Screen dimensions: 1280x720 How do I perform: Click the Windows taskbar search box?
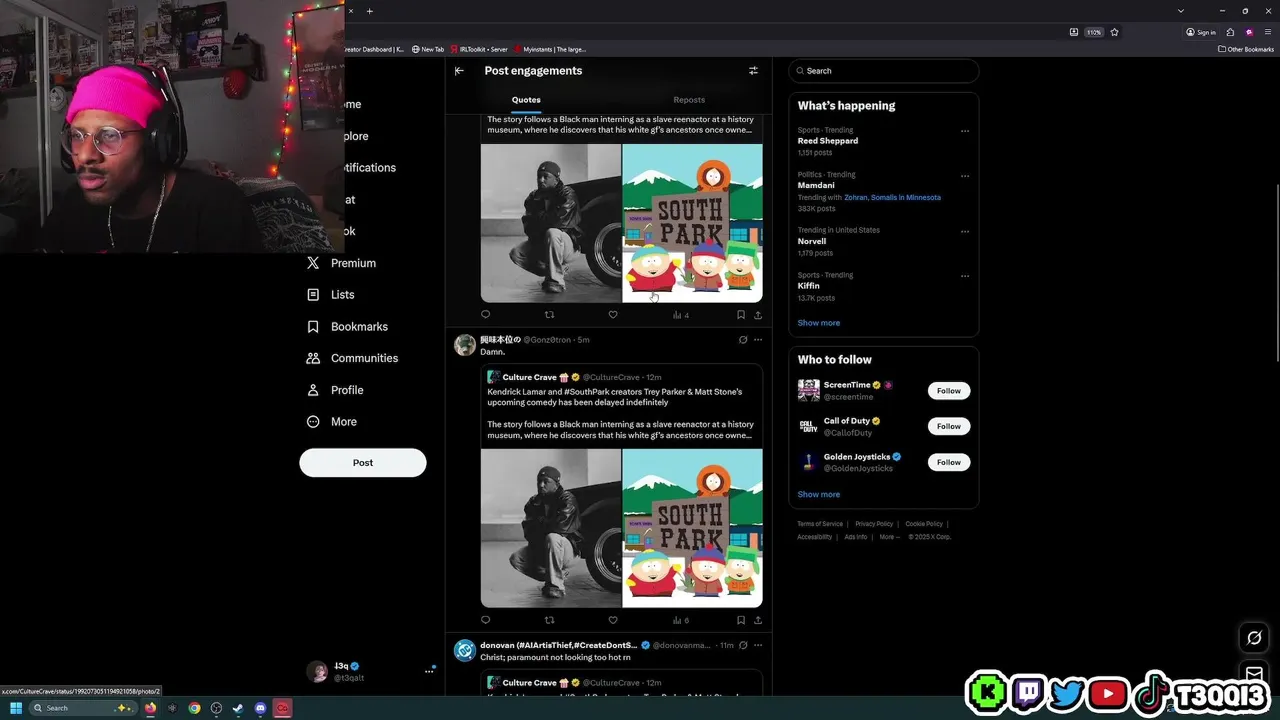pos(83,708)
